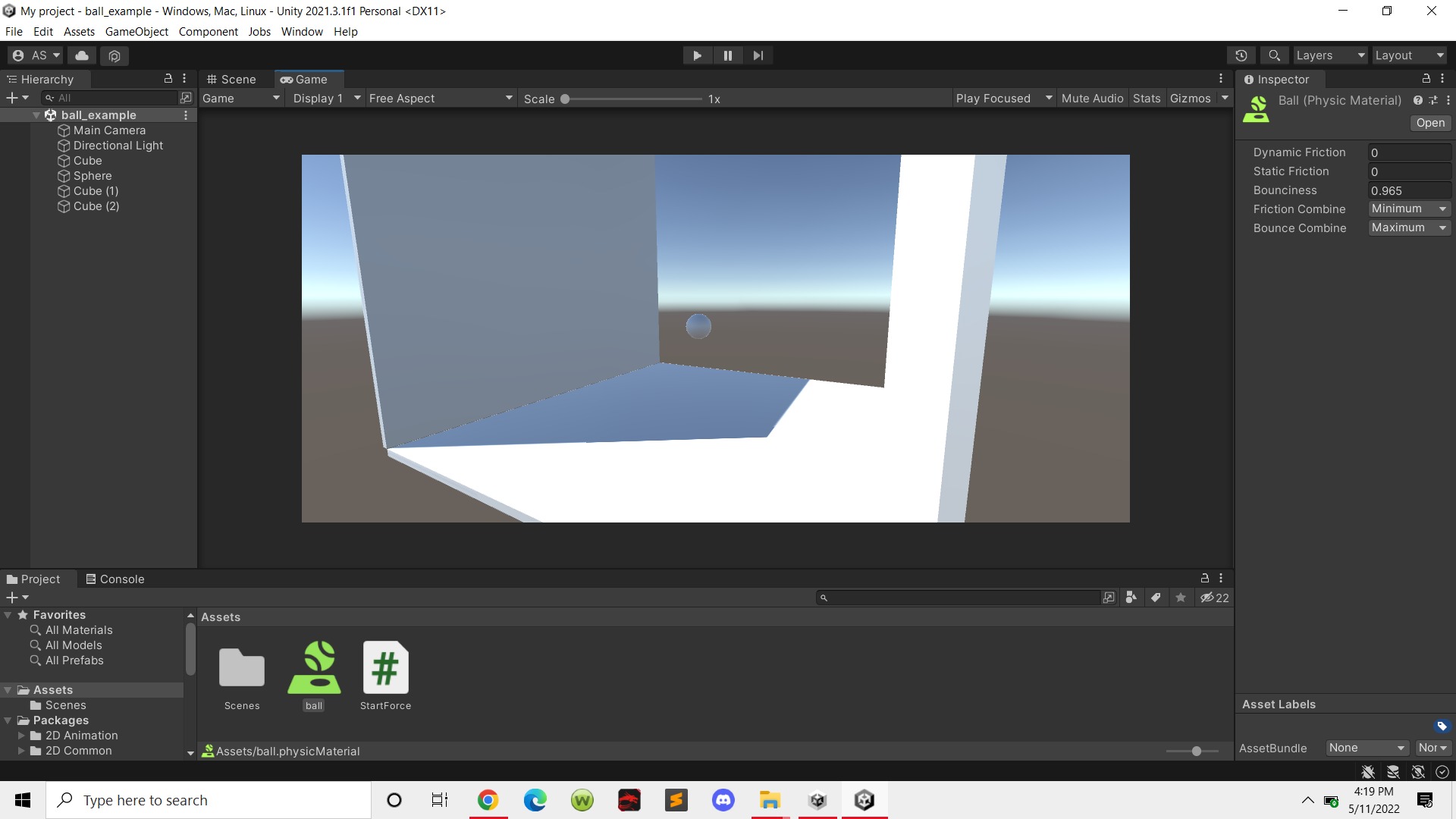Viewport: 1456px width, 819px height.
Task: Open the File menu
Action: [14, 32]
